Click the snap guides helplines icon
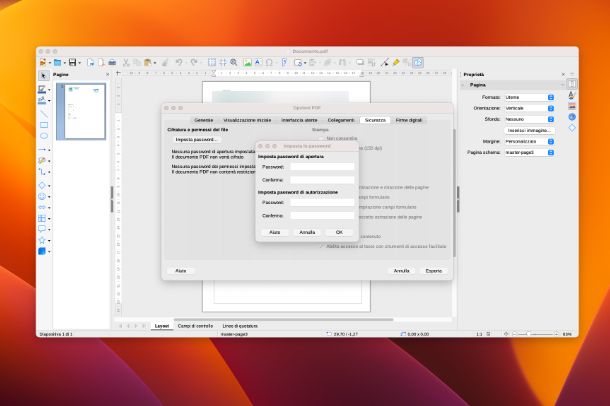Image resolution: width=610 pixels, height=406 pixels. coord(223,62)
